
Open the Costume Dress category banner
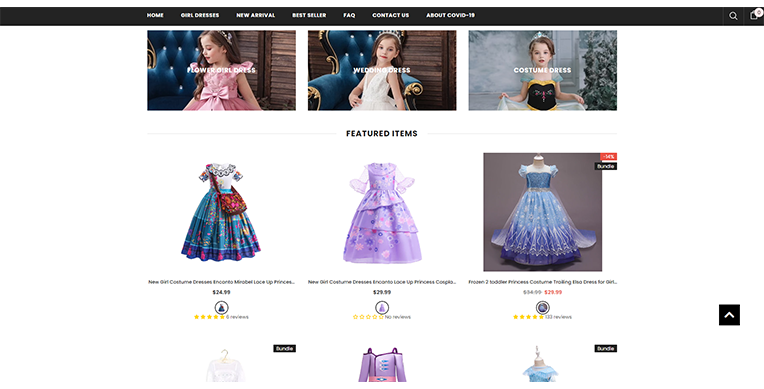coord(542,70)
